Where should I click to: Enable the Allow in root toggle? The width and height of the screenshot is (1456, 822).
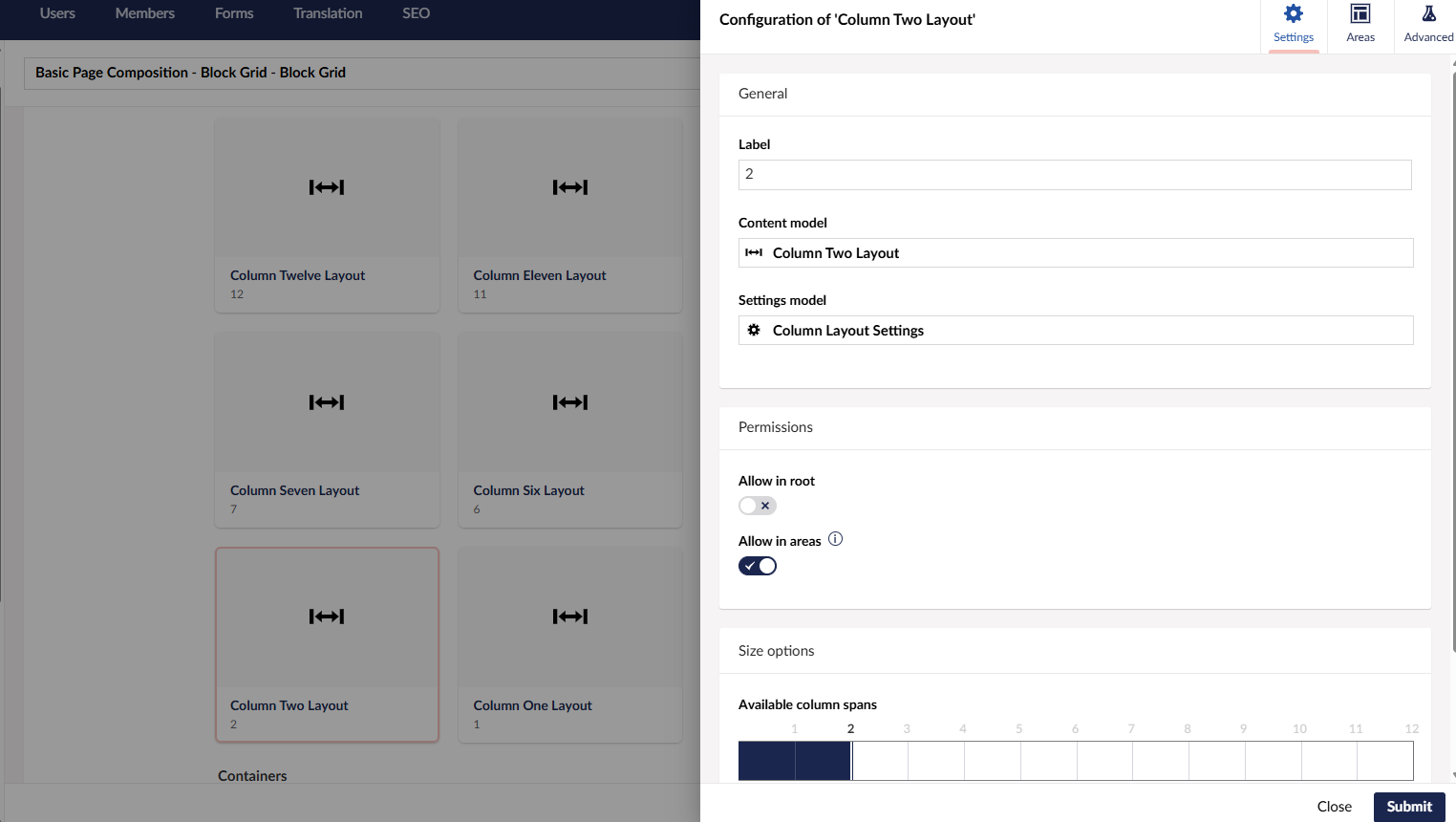point(758,506)
